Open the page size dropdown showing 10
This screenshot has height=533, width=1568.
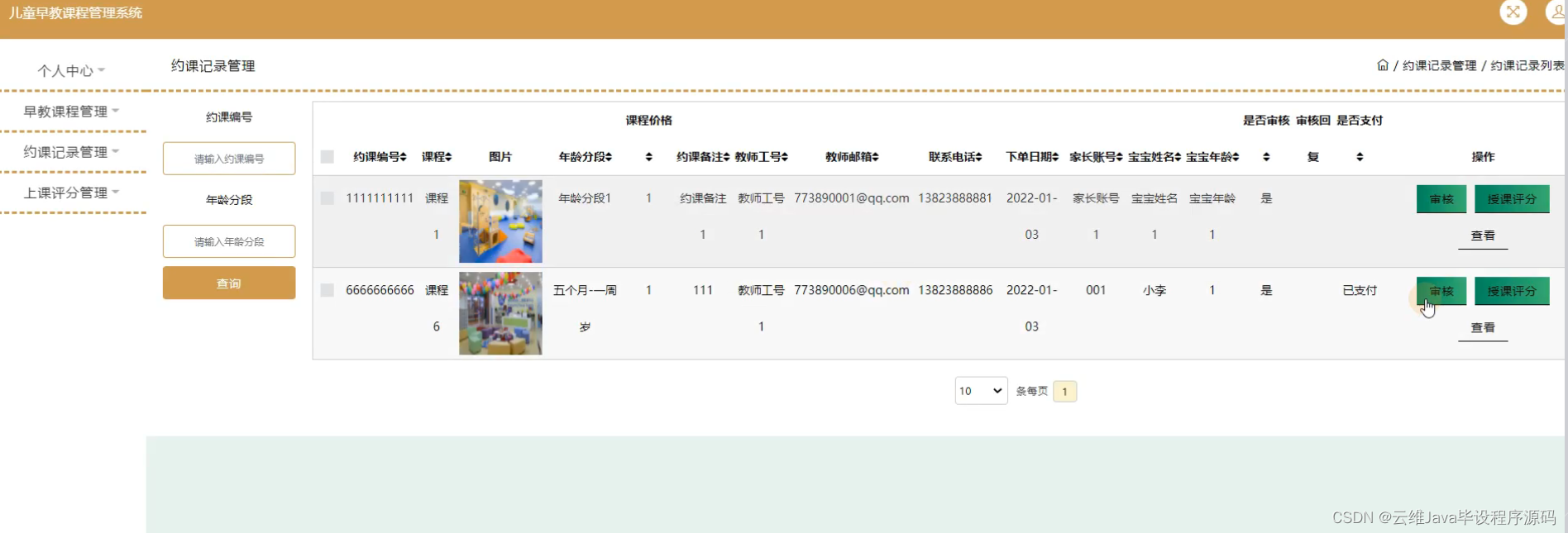tap(981, 391)
